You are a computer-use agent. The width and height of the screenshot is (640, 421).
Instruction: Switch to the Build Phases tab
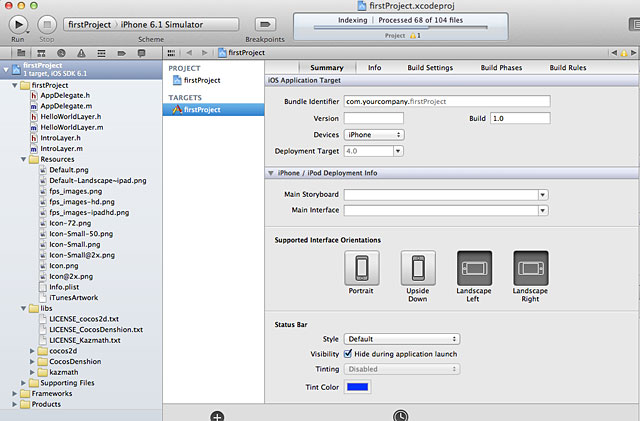coord(501,68)
